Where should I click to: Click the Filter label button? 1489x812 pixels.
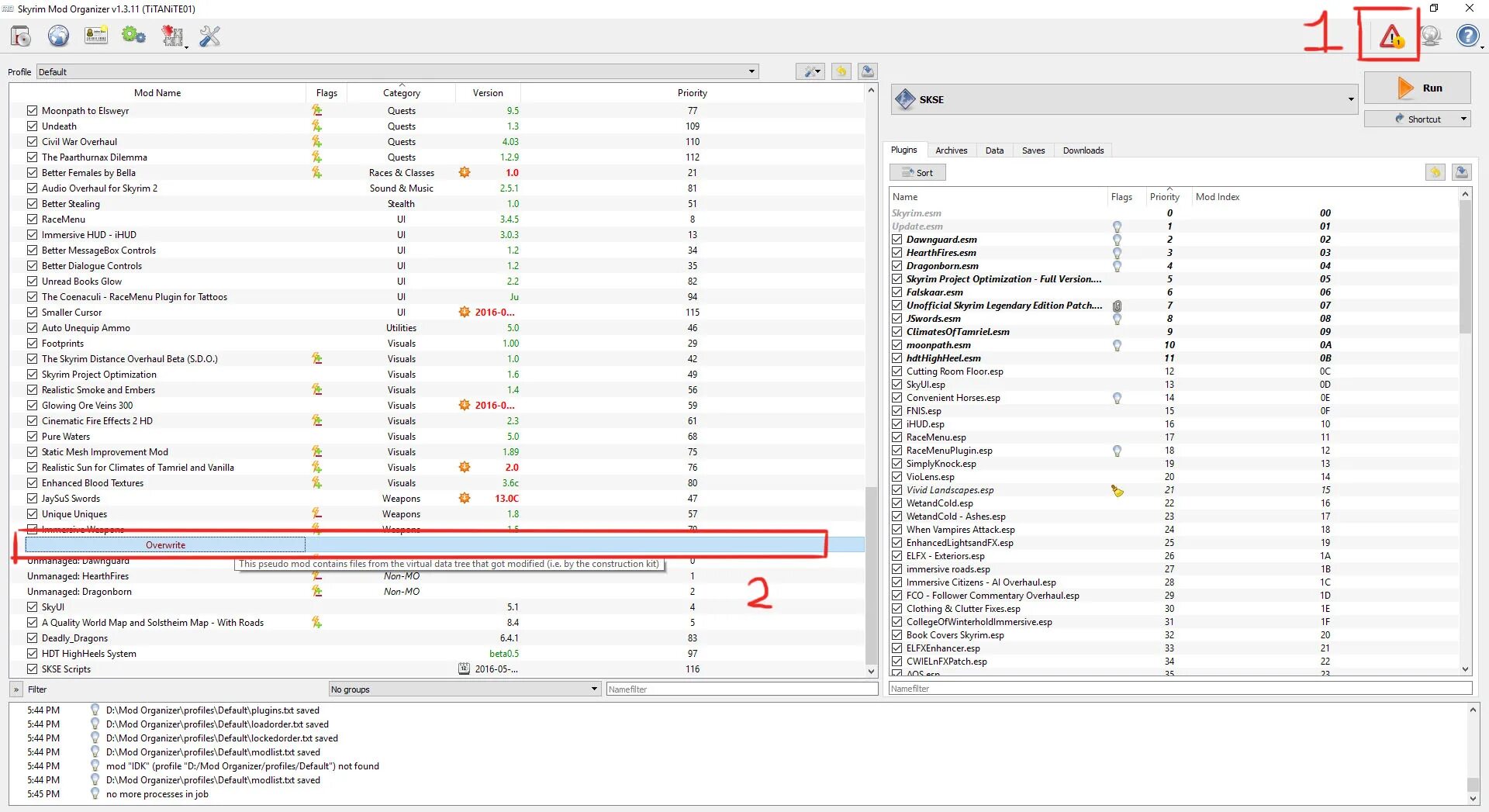37,689
